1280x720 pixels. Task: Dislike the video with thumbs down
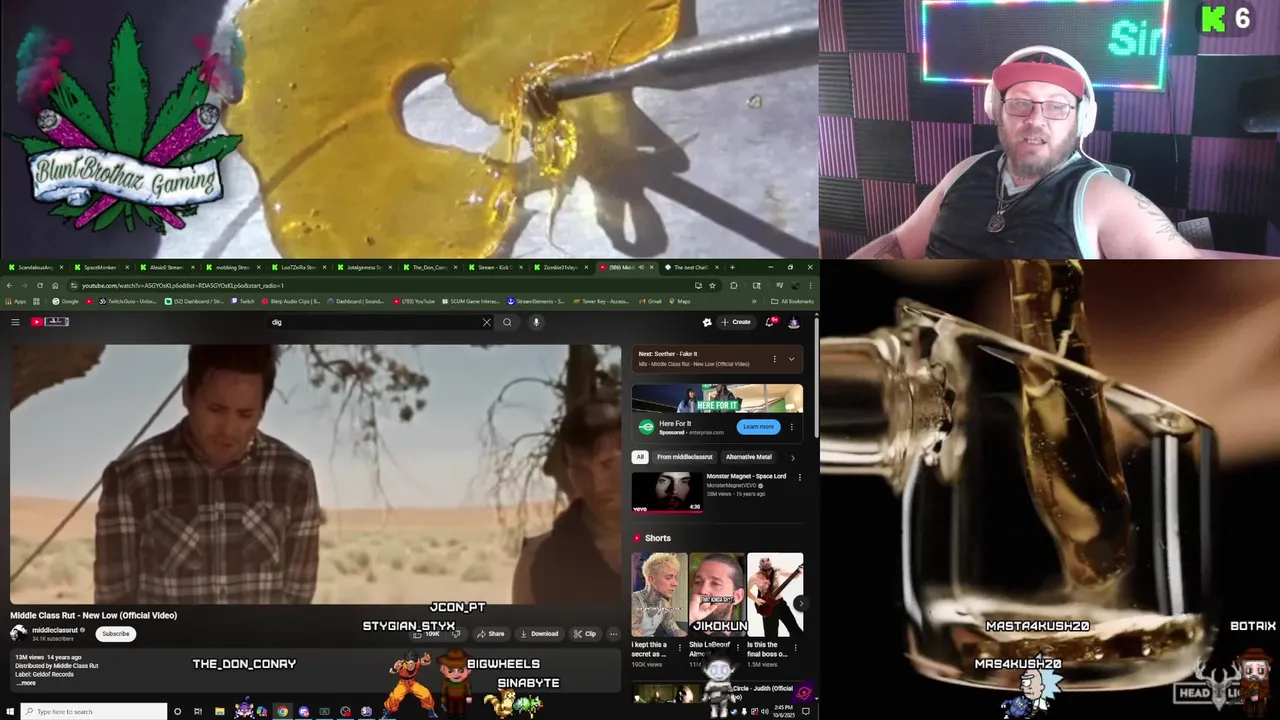pos(456,634)
